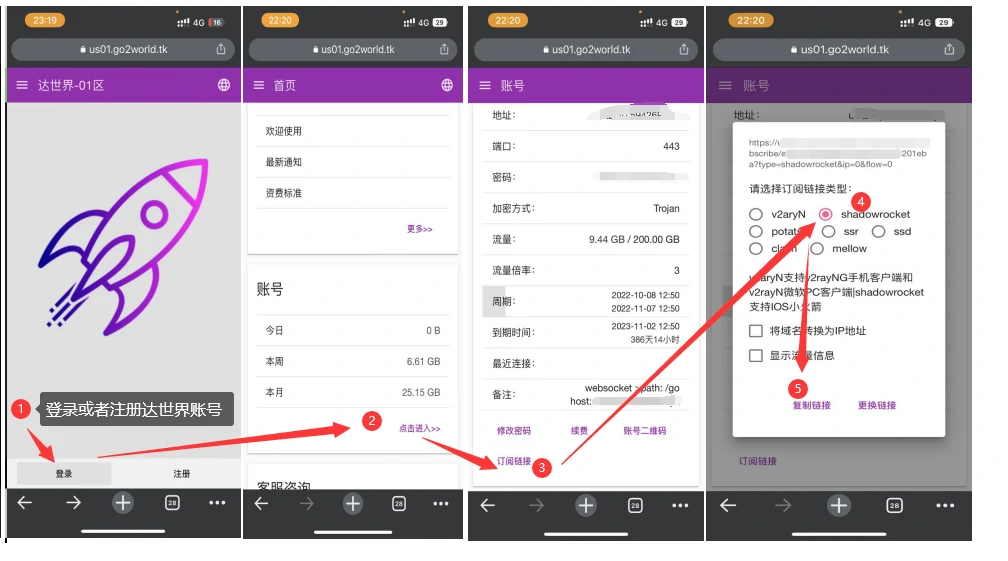Select the shadowrocket radio button

[x=826, y=214]
